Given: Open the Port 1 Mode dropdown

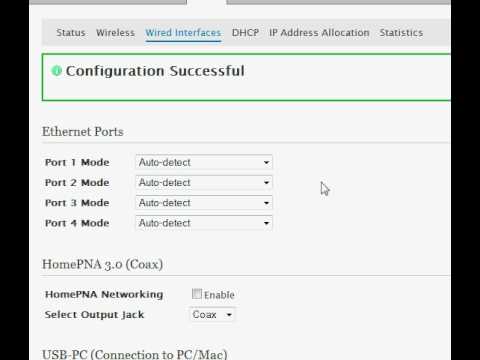Looking at the screenshot, I should [204, 162].
